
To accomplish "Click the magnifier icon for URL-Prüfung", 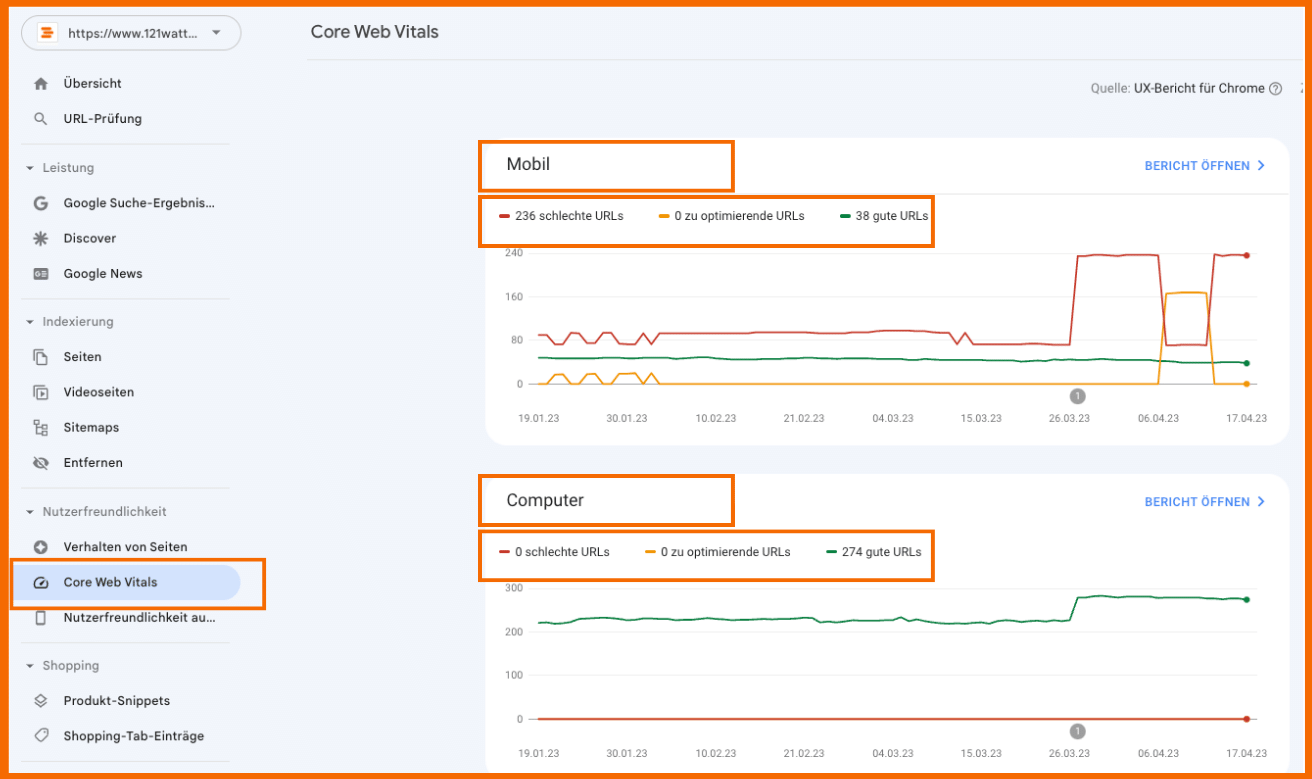I will coord(41,119).
